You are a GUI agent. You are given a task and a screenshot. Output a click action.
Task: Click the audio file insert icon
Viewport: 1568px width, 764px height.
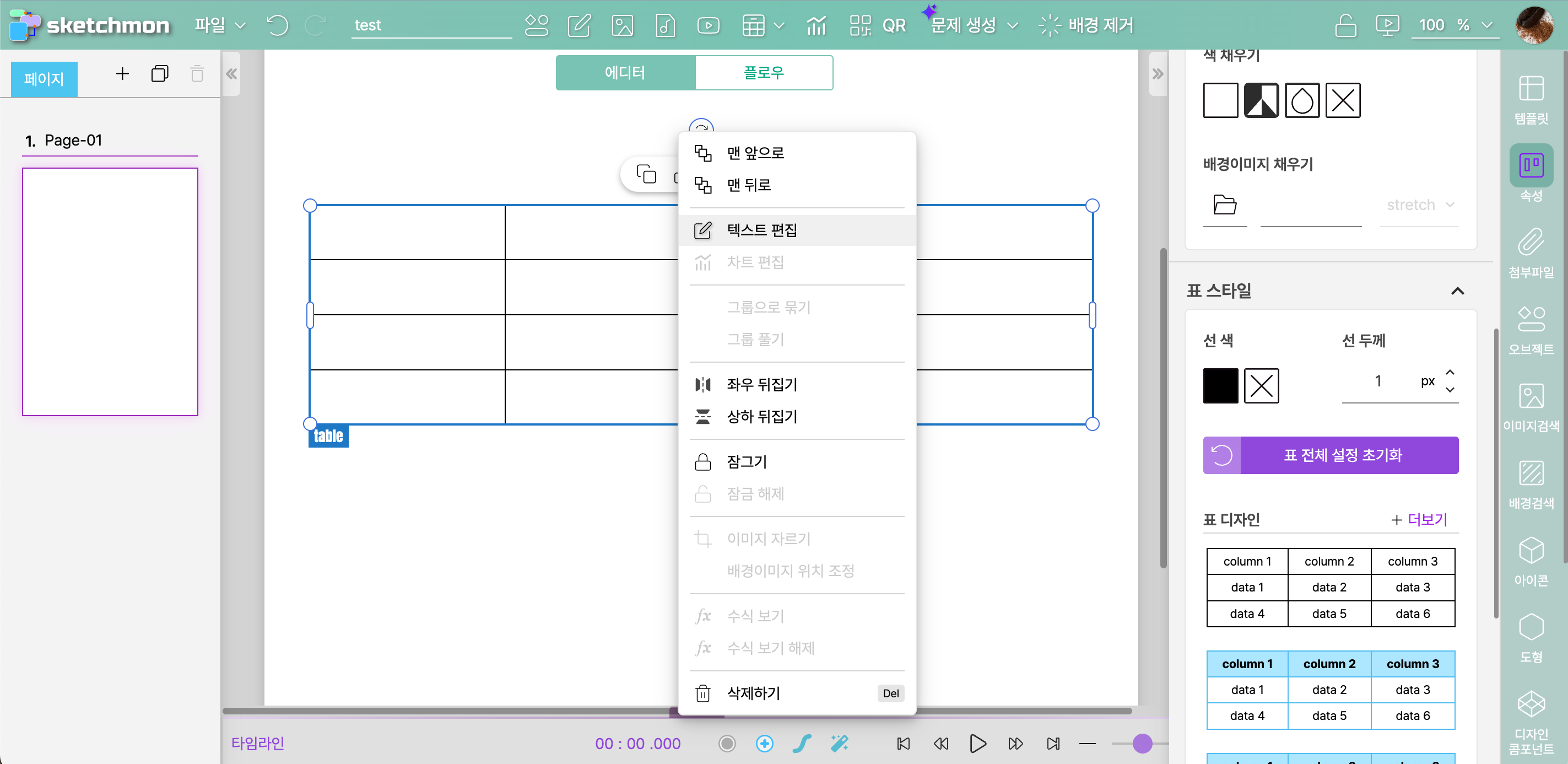point(666,25)
